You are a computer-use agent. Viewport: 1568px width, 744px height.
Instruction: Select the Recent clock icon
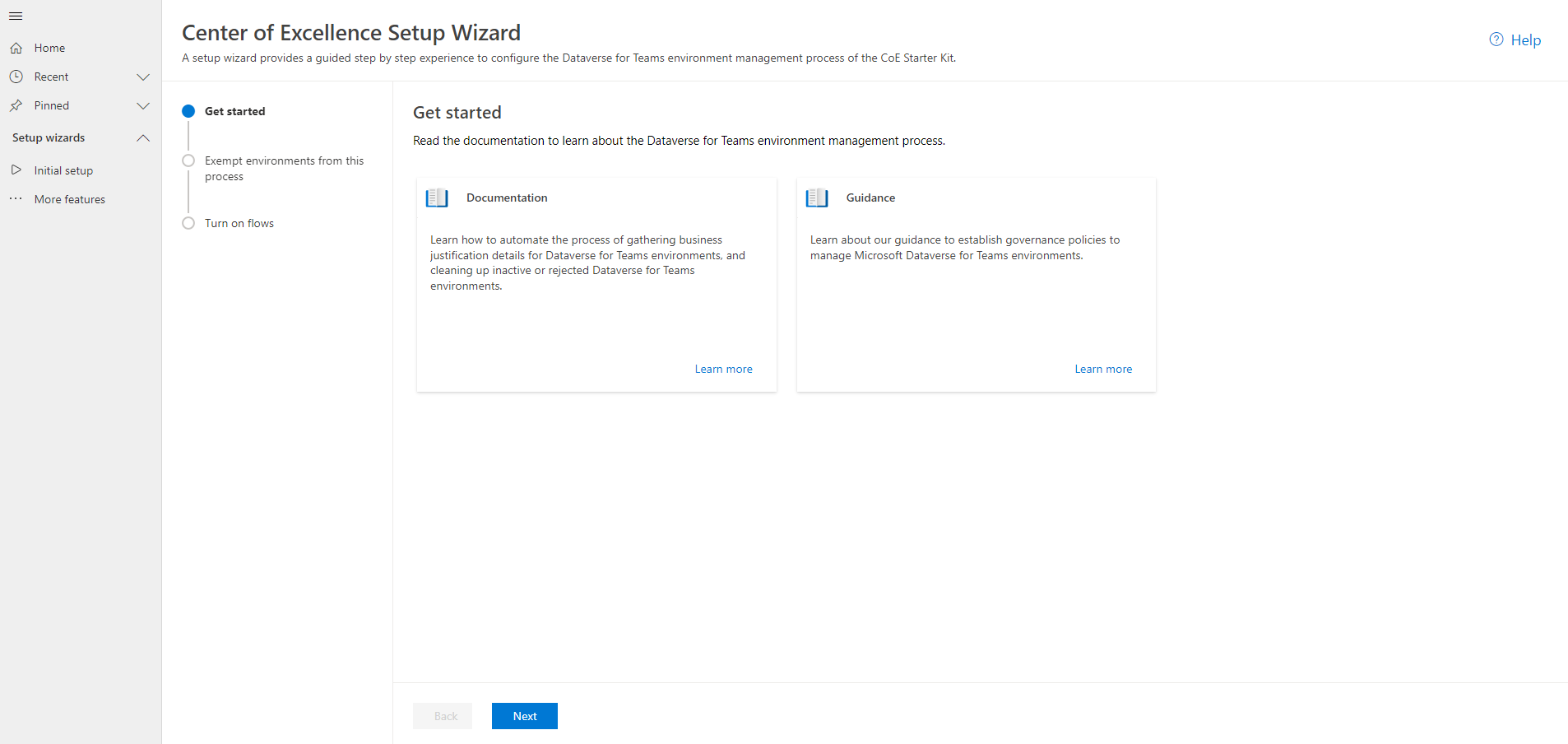(x=16, y=76)
